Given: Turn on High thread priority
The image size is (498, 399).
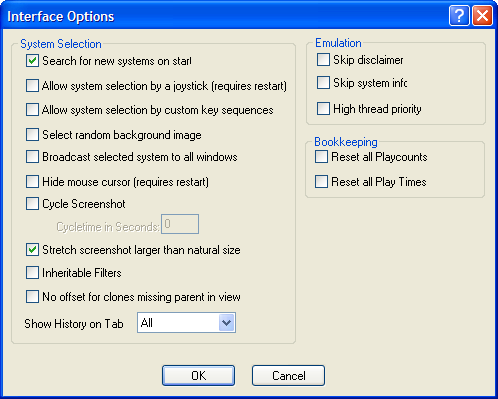Looking at the screenshot, I should coord(323,109).
